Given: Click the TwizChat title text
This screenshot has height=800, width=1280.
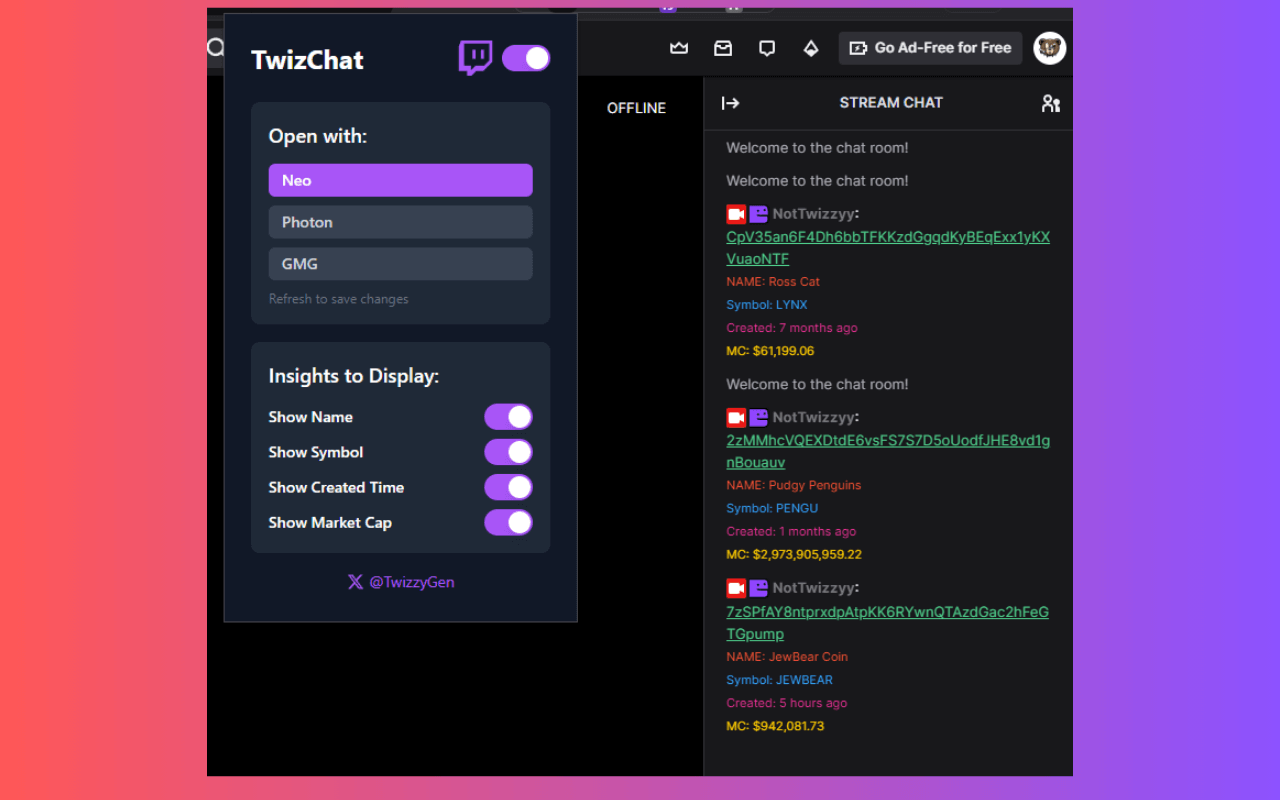Looking at the screenshot, I should point(307,60).
